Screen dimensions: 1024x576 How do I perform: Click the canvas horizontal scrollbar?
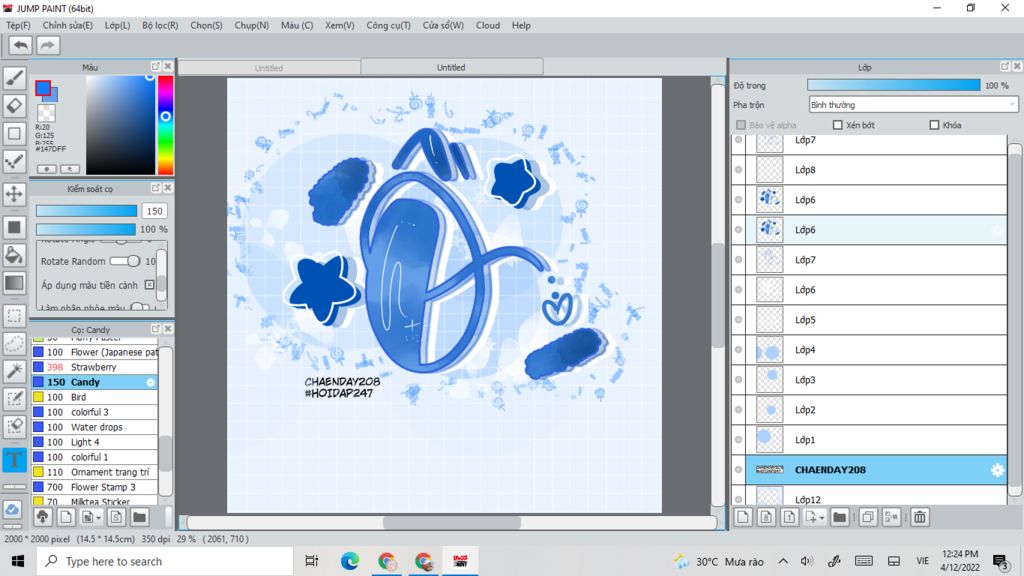point(452,522)
